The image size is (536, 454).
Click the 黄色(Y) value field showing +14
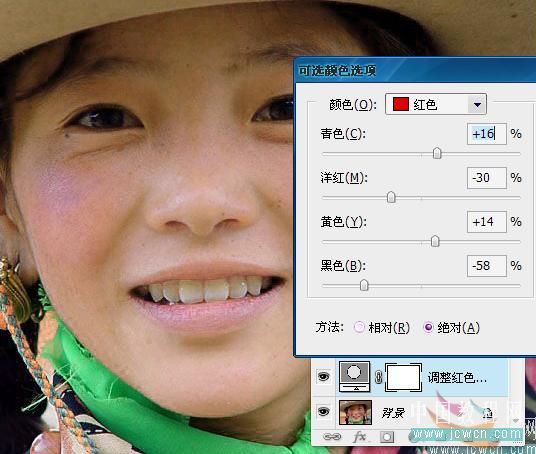click(486, 222)
